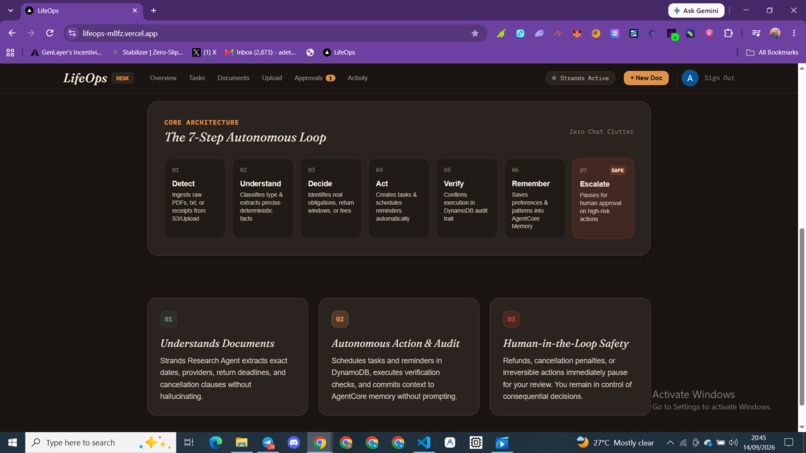
Task: Select the 05 Verify step card
Action: click(467, 198)
